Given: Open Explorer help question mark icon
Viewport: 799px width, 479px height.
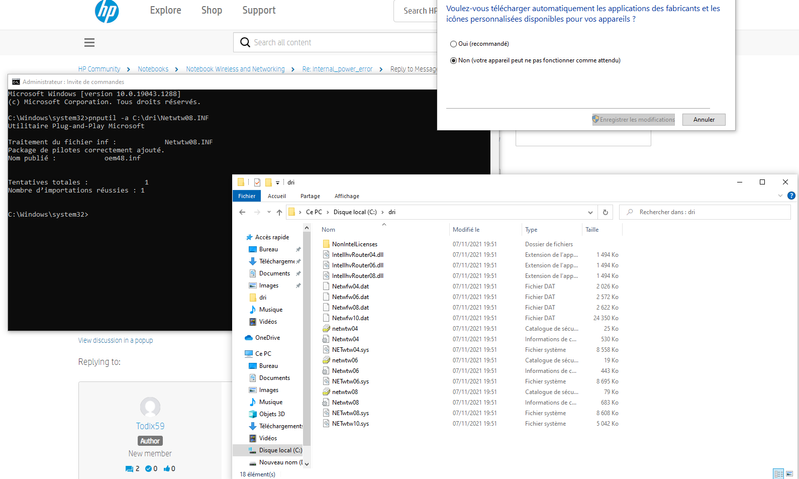Looking at the screenshot, I should click(x=790, y=197).
